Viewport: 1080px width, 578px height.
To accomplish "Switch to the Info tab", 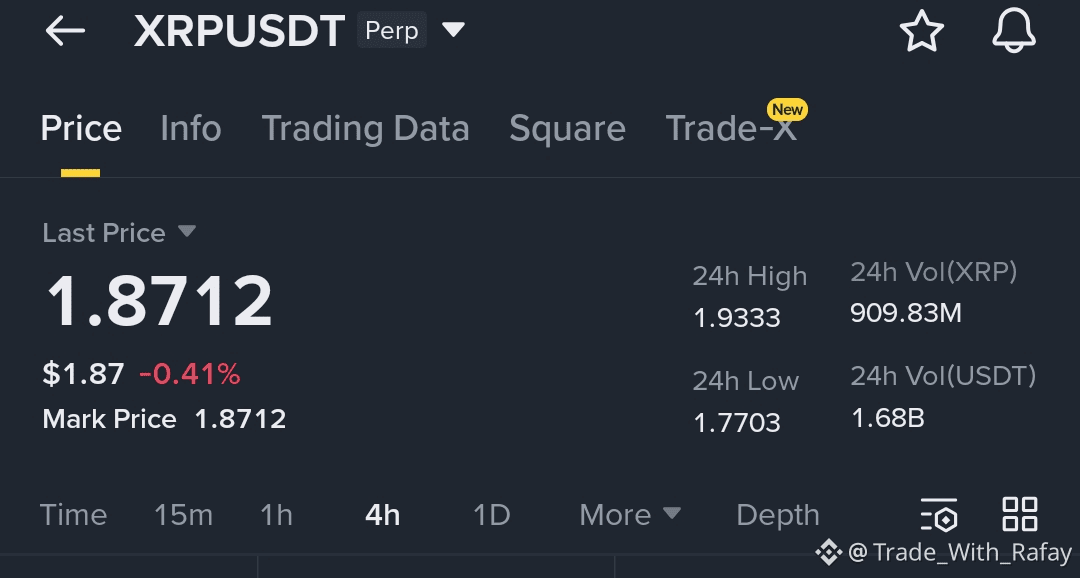I will (190, 129).
